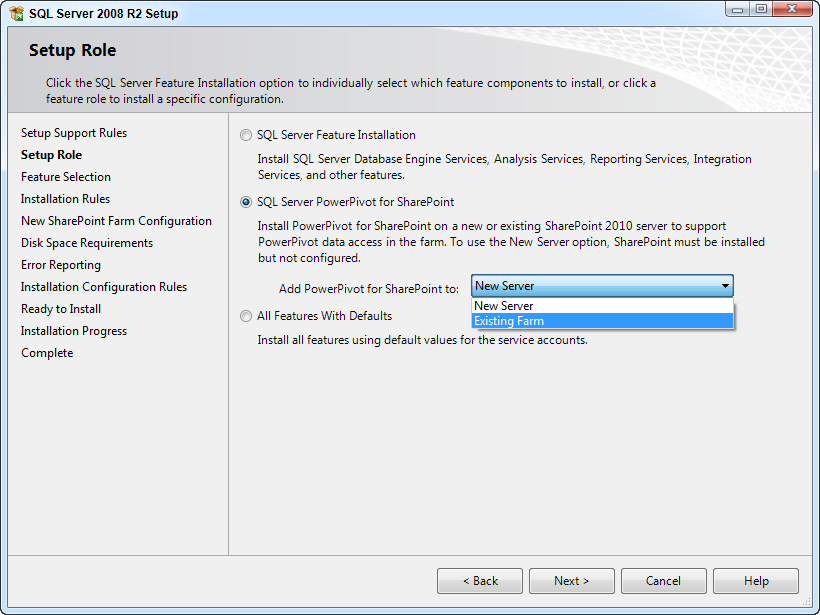Maximize the SQL Server Setup window
The width and height of the screenshot is (820, 615).
pos(762,11)
